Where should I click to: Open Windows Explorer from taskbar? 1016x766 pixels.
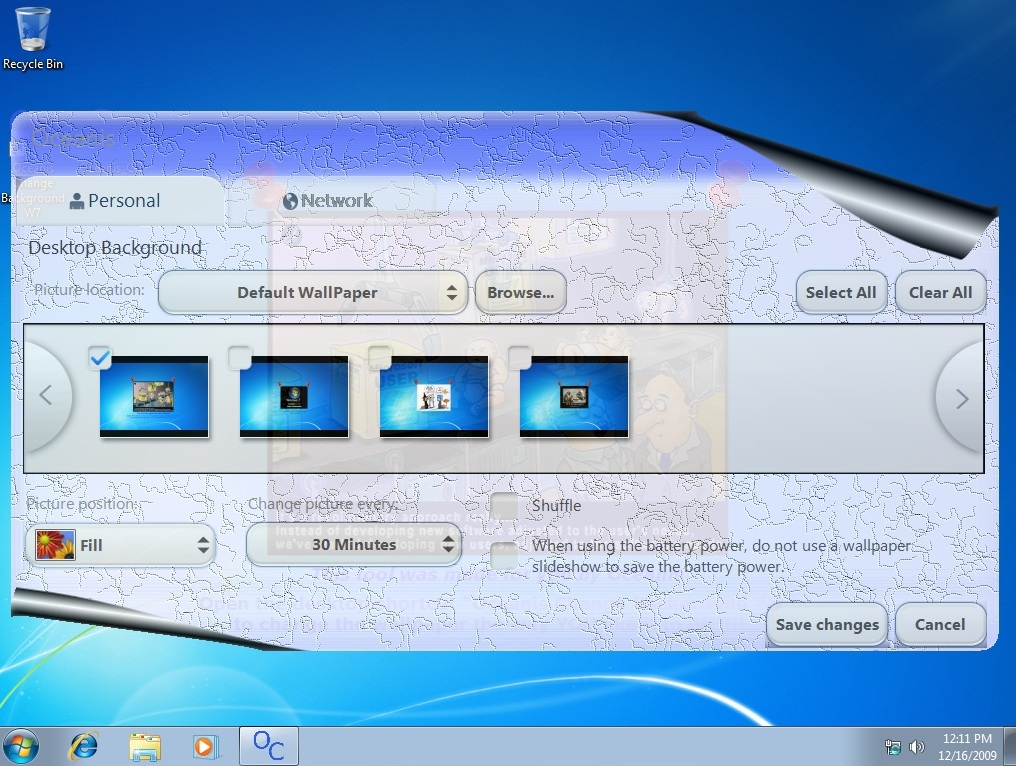[x=144, y=747]
